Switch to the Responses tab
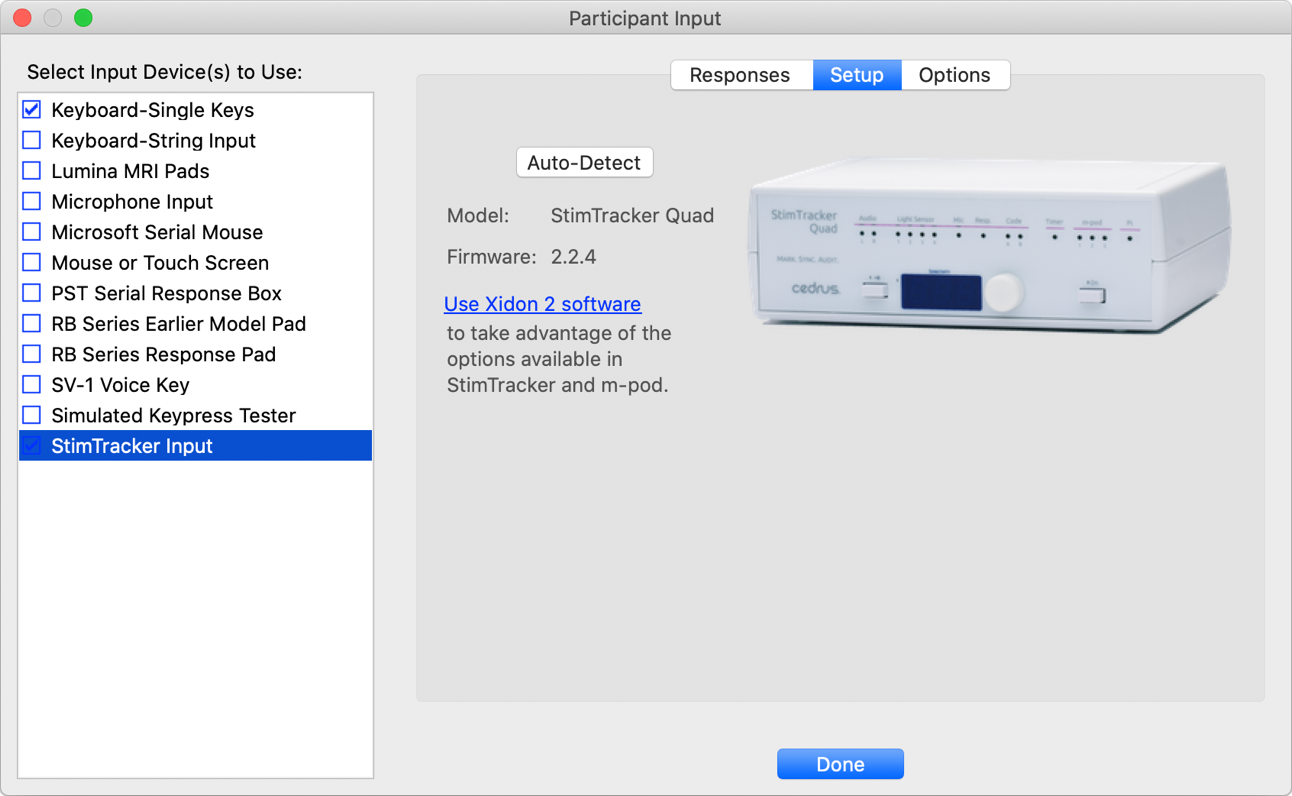Viewport: 1292px width, 796px height. pos(741,74)
